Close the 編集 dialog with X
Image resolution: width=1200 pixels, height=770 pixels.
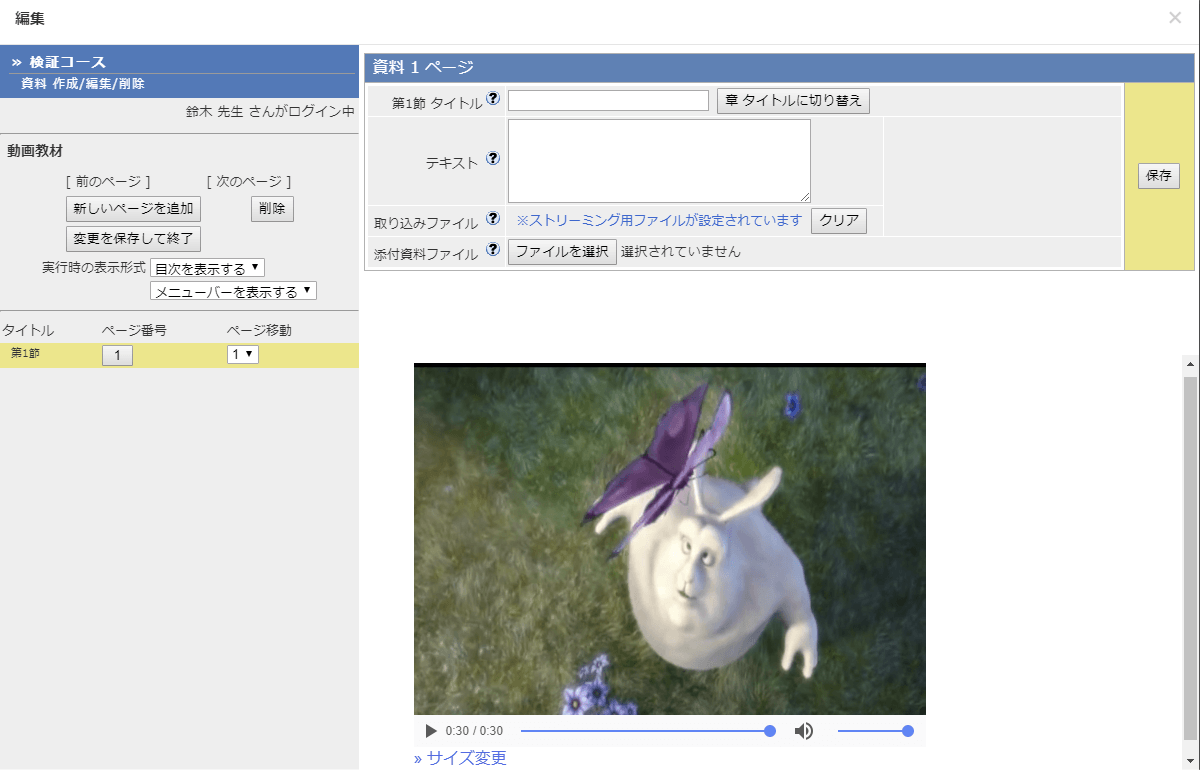click(x=1175, y=18)
